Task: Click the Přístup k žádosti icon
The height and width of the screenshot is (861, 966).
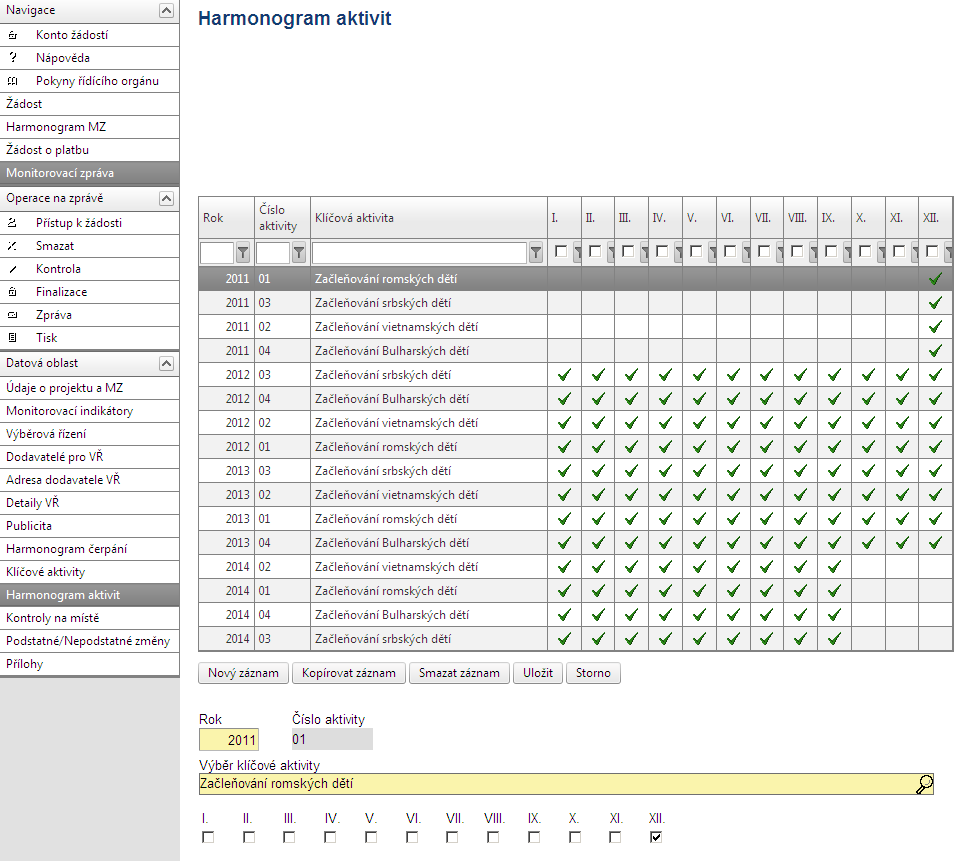Action: click(12, 223)
